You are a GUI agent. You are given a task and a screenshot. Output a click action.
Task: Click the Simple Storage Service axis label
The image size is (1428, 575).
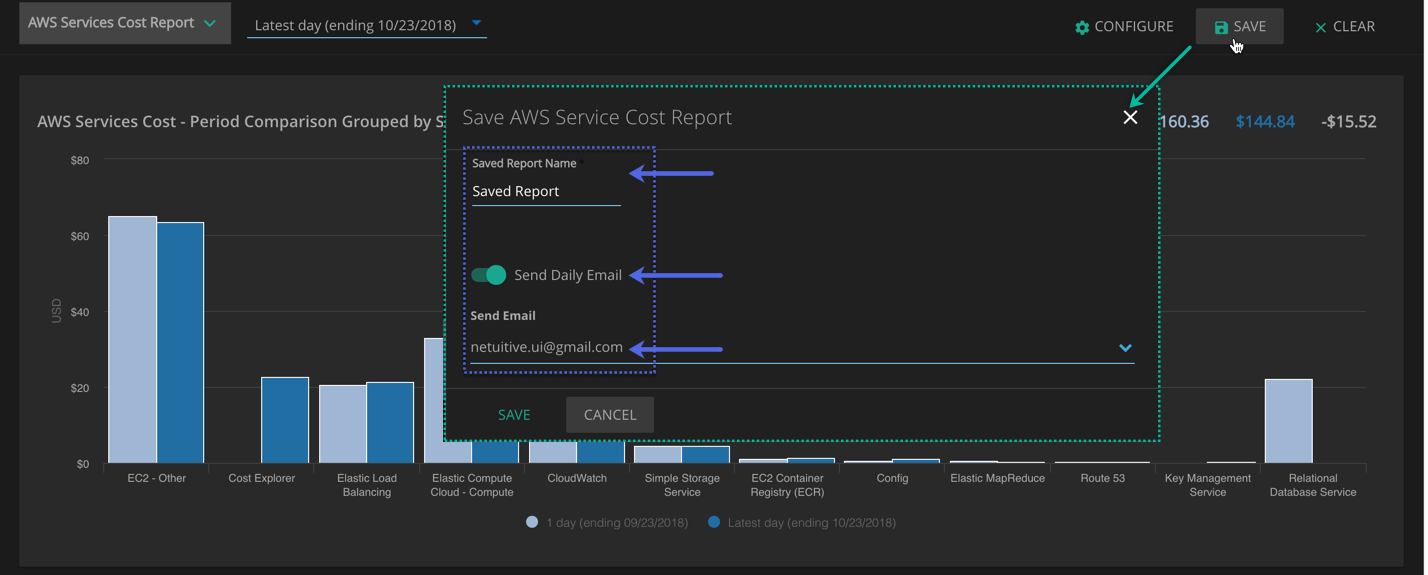682,485
